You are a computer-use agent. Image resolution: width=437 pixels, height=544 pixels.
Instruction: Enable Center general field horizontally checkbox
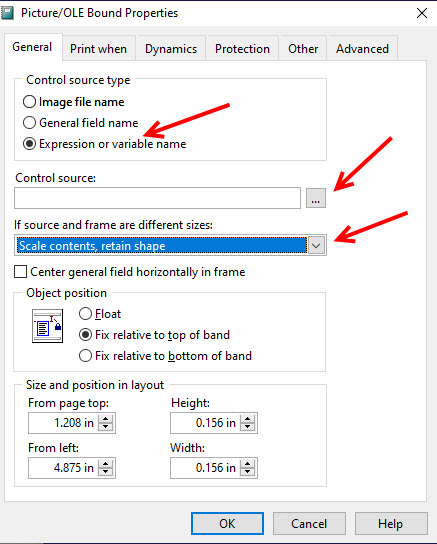tap(20, 272)
